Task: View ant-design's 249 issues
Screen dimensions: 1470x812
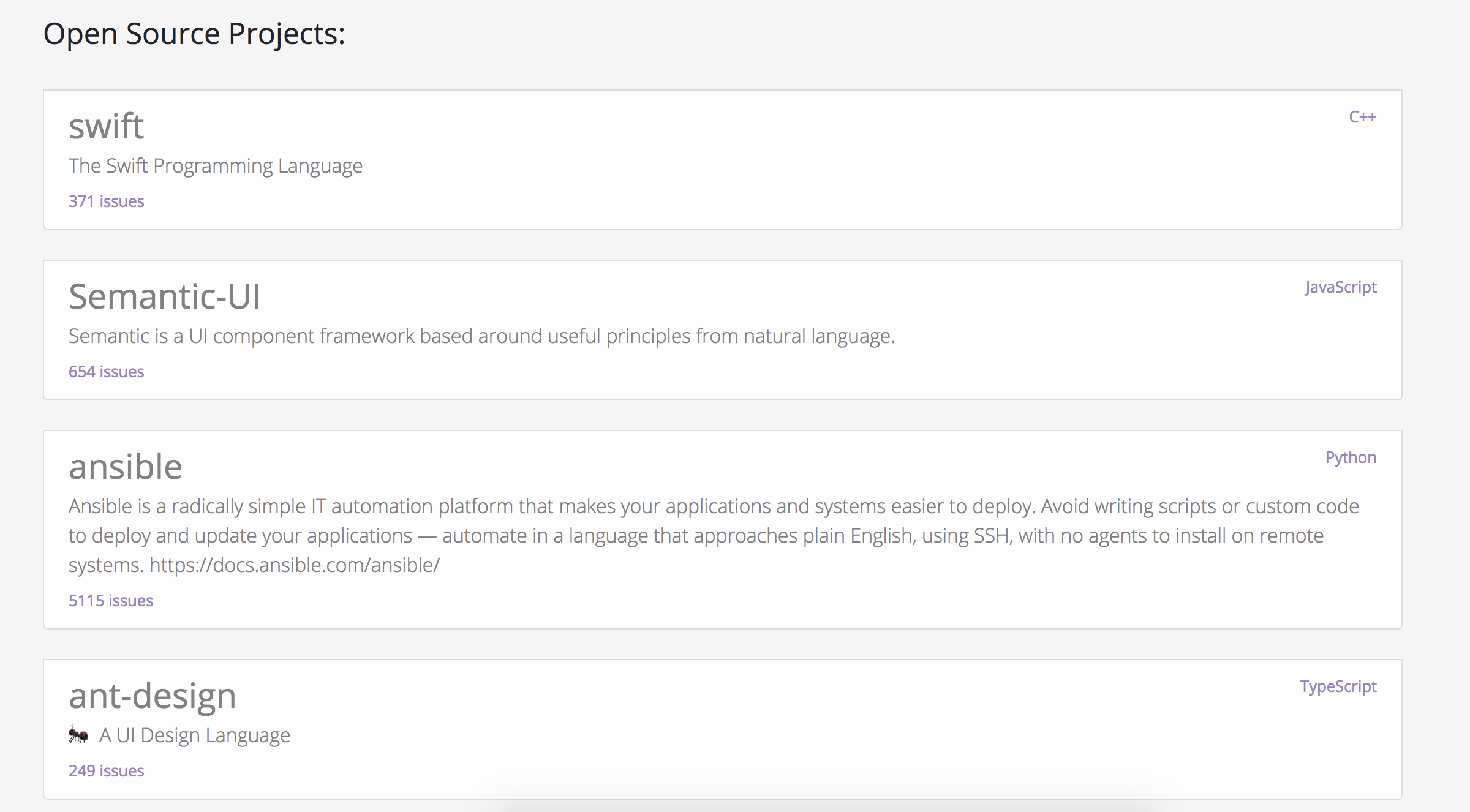Action: click(106, 771)
